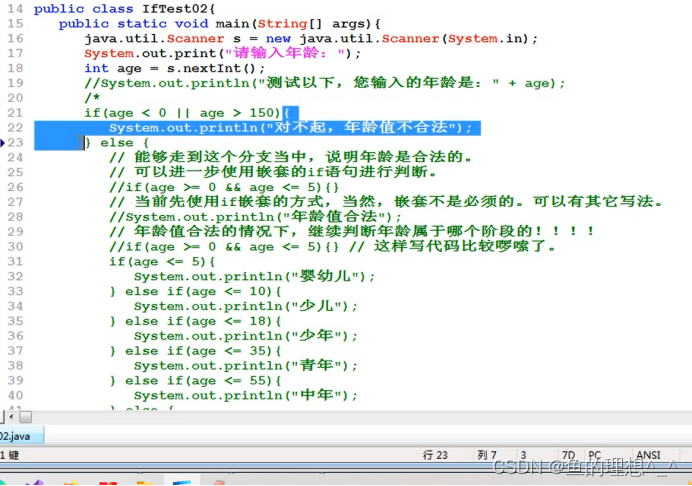This screenshot has height=486, width=692.
Task: Click comment "当前先使用if嵌套的方式"
Action: pos(232,202)
